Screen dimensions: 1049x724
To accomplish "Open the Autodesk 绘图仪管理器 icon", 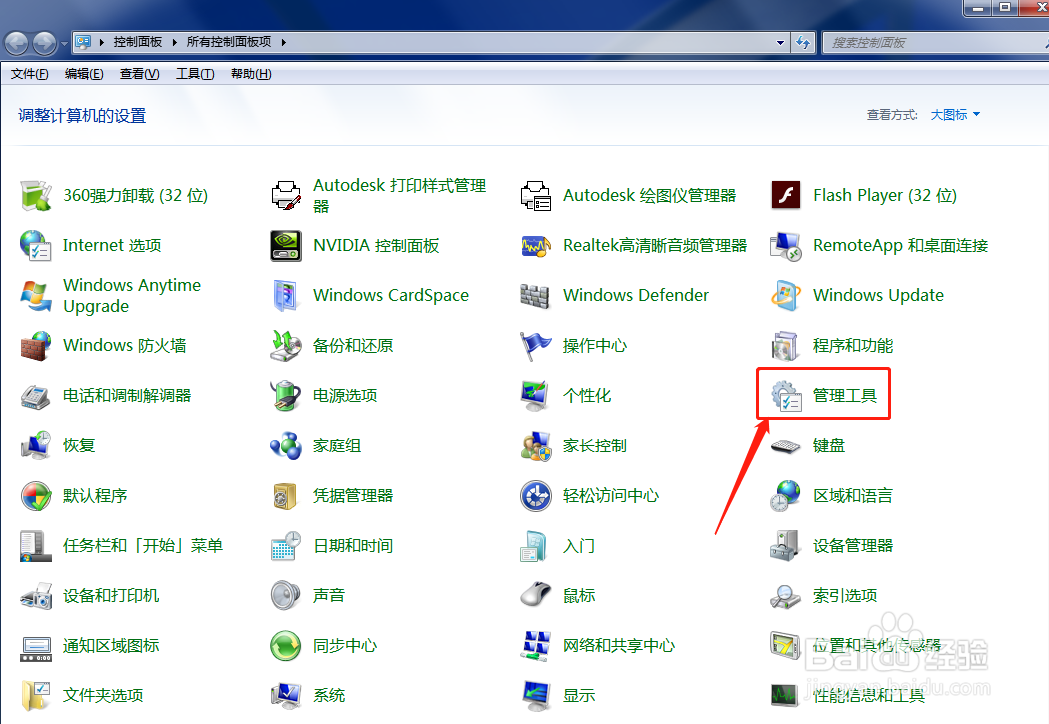I will pyautogui.click(x=536, y=195).
